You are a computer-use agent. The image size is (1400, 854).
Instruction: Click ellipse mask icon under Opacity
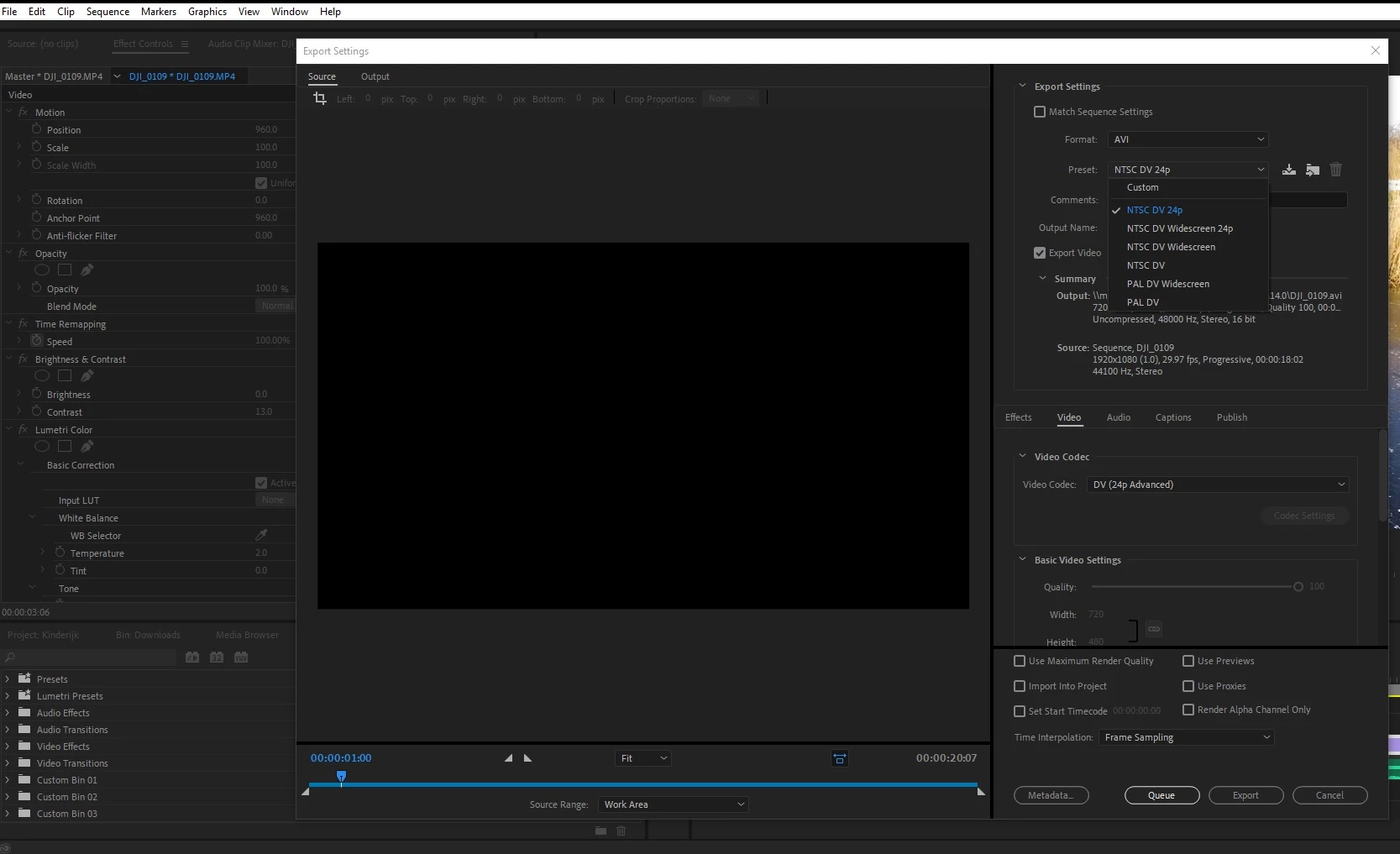click(42, 270)
